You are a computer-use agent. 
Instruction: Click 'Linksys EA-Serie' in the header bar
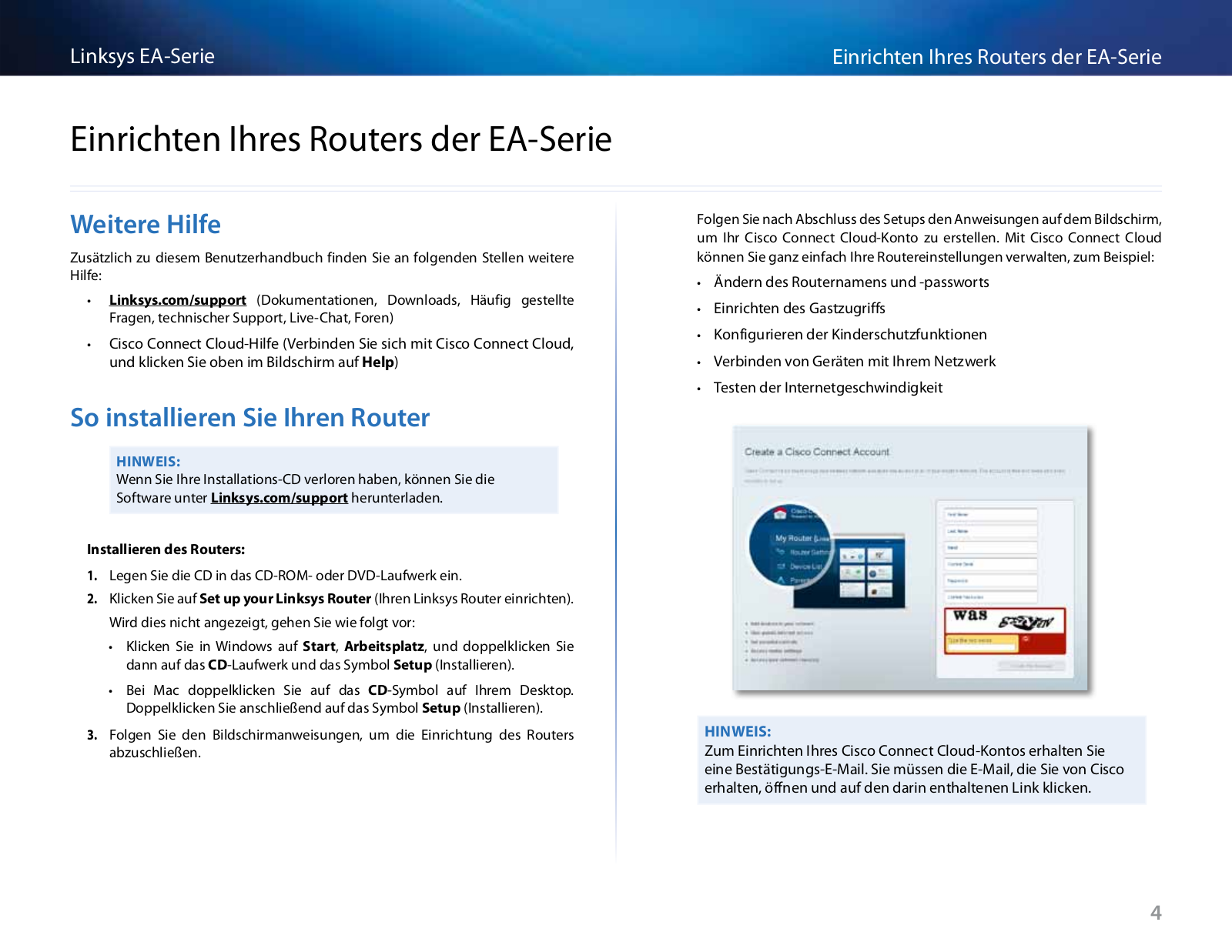[x=142, y=56]
